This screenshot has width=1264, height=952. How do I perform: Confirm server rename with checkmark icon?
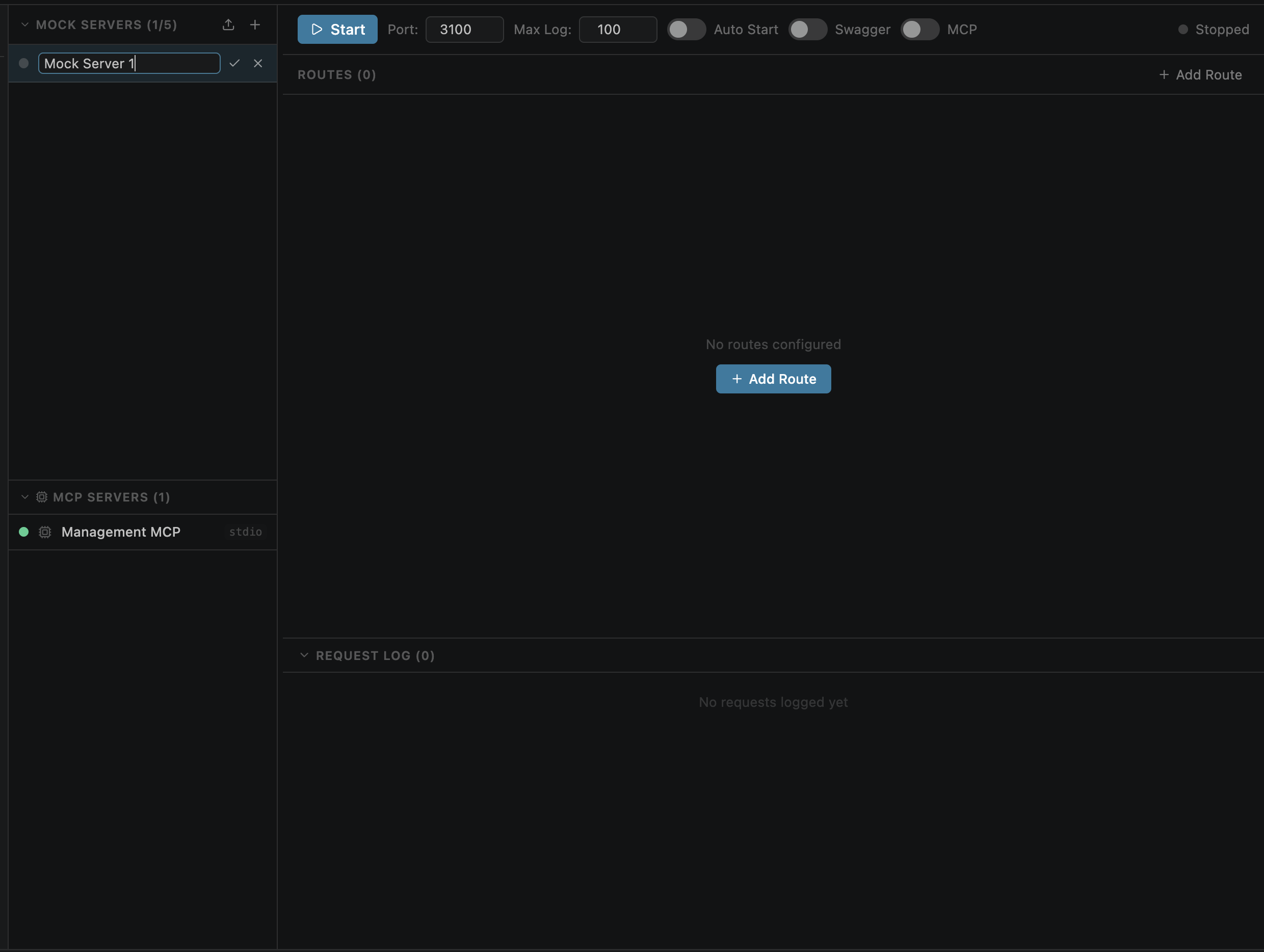tap(234, 63)
